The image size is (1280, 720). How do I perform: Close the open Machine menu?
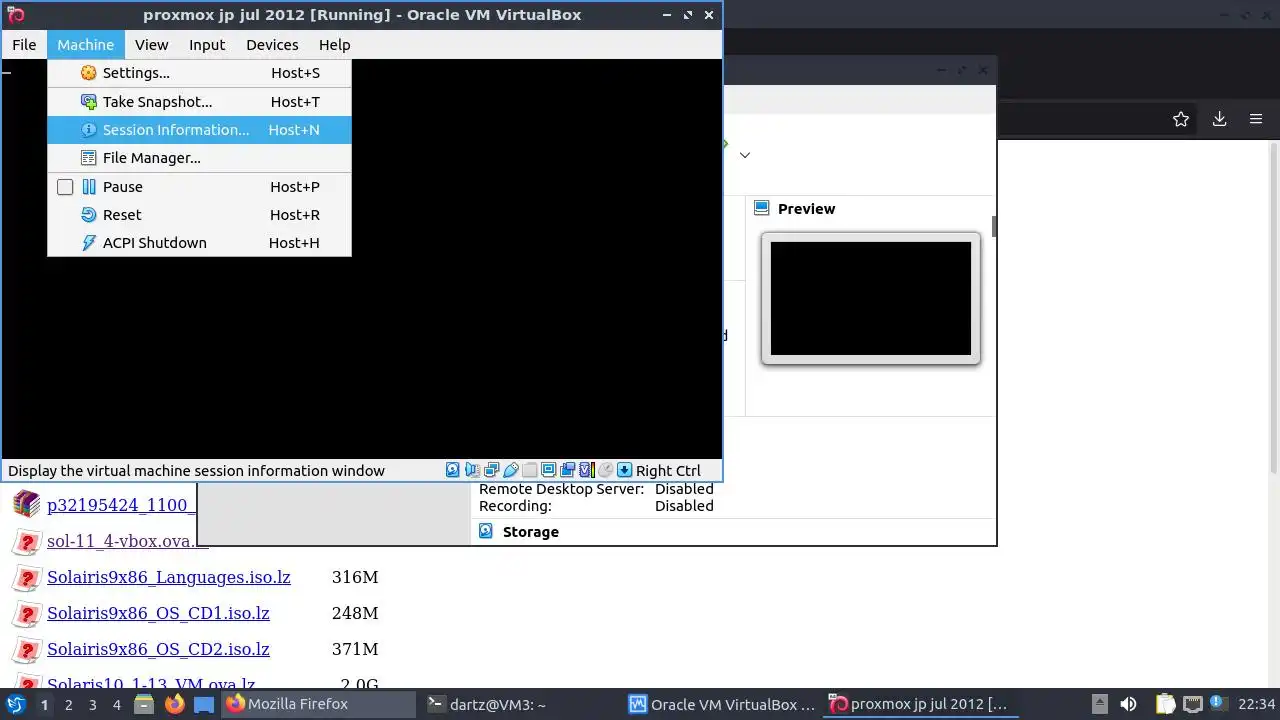[85, 45]
